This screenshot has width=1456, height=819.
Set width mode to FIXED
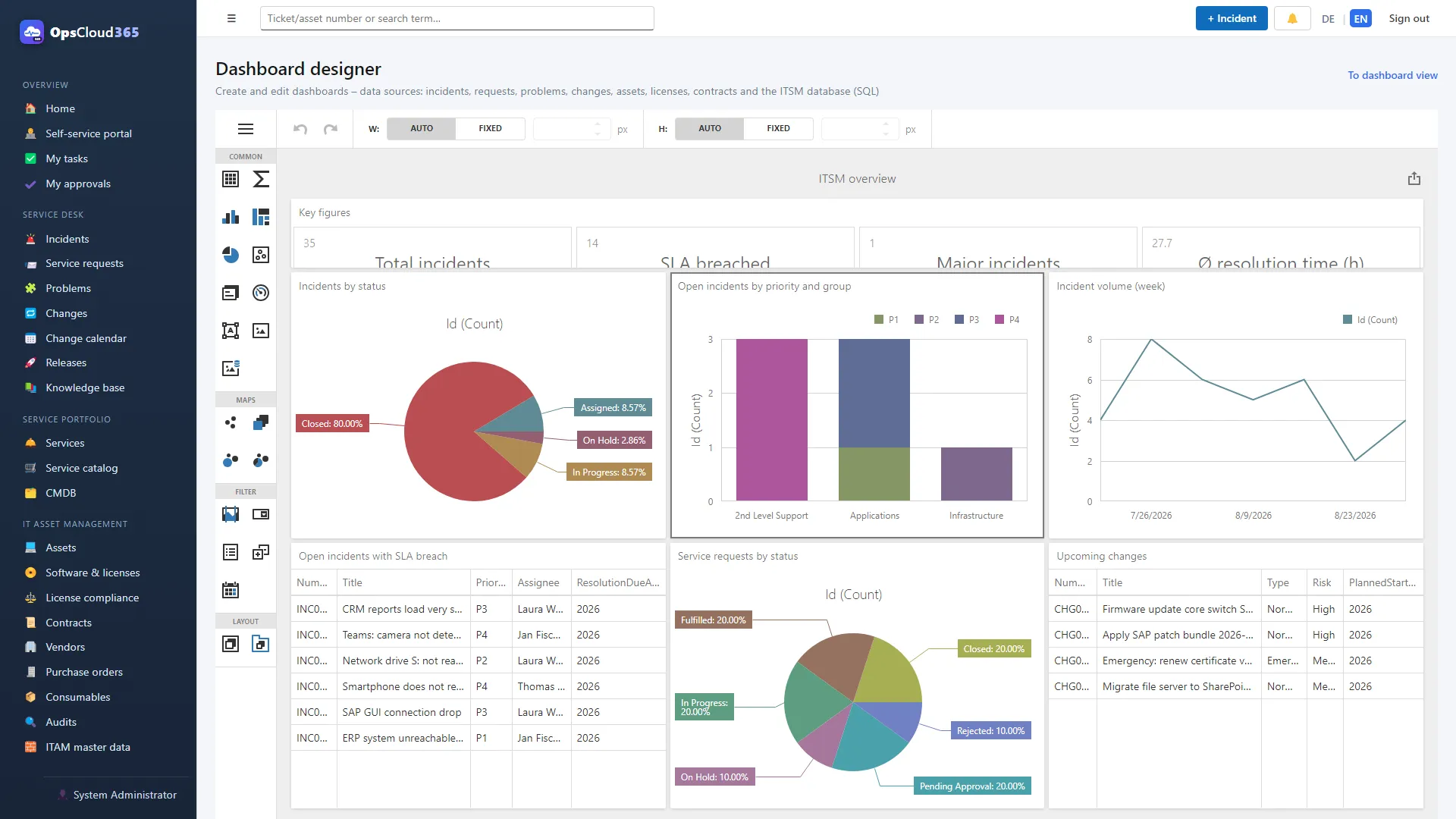490,129
